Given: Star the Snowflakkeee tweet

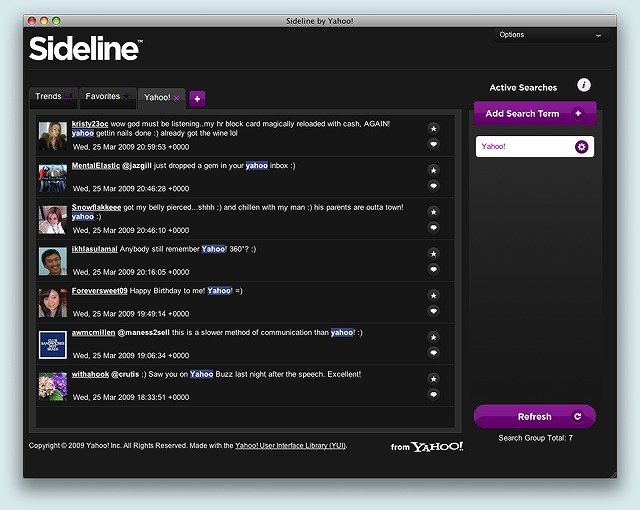Looking at the screenshot, I should tap(433, 212).
